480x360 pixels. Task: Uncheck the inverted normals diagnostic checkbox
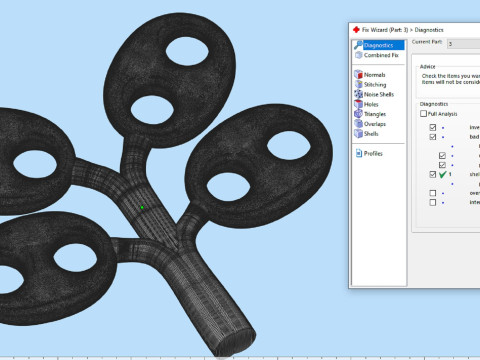coord(433,127)
